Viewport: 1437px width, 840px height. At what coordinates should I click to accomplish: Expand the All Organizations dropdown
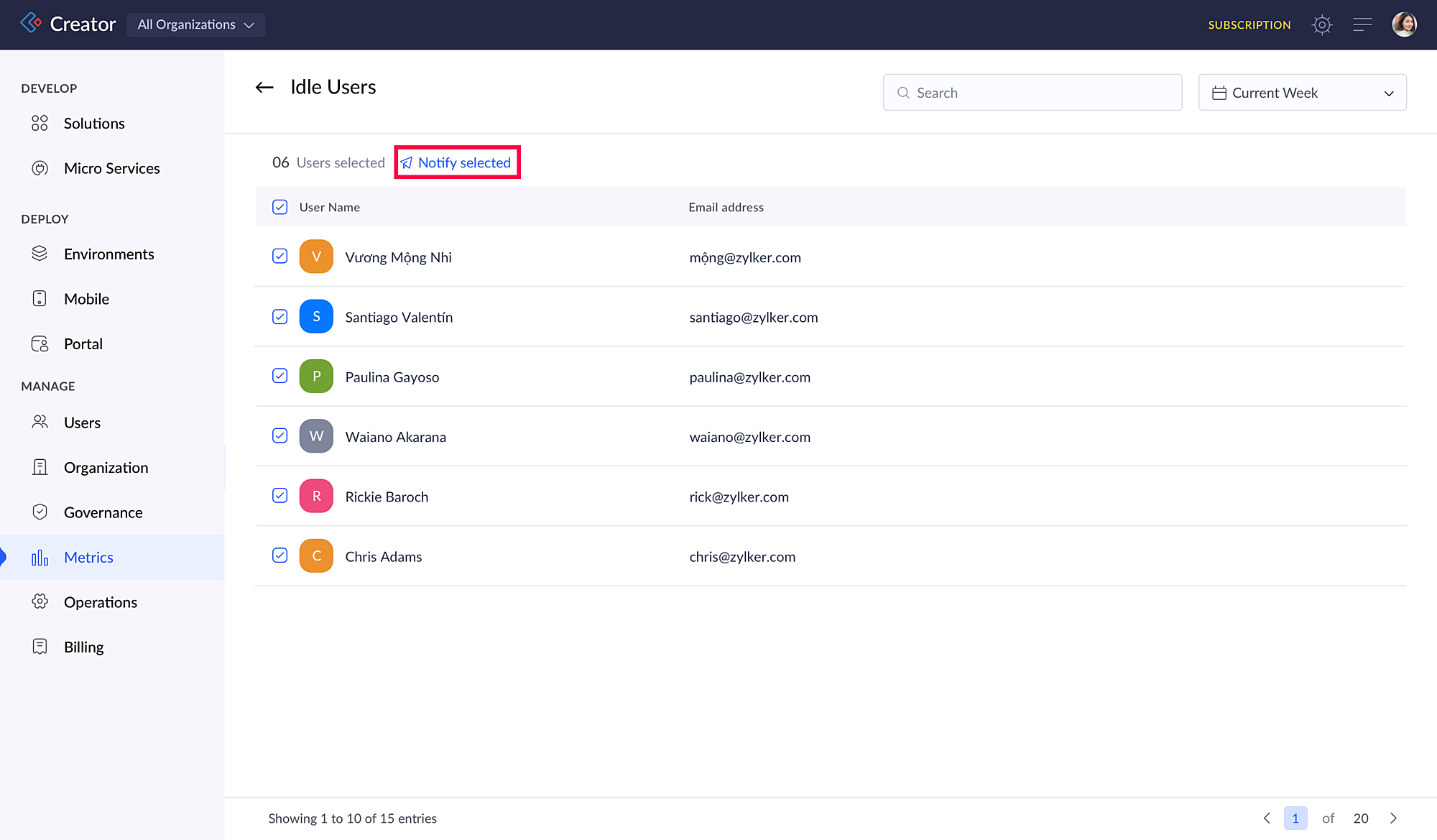(x=196, y=24)
